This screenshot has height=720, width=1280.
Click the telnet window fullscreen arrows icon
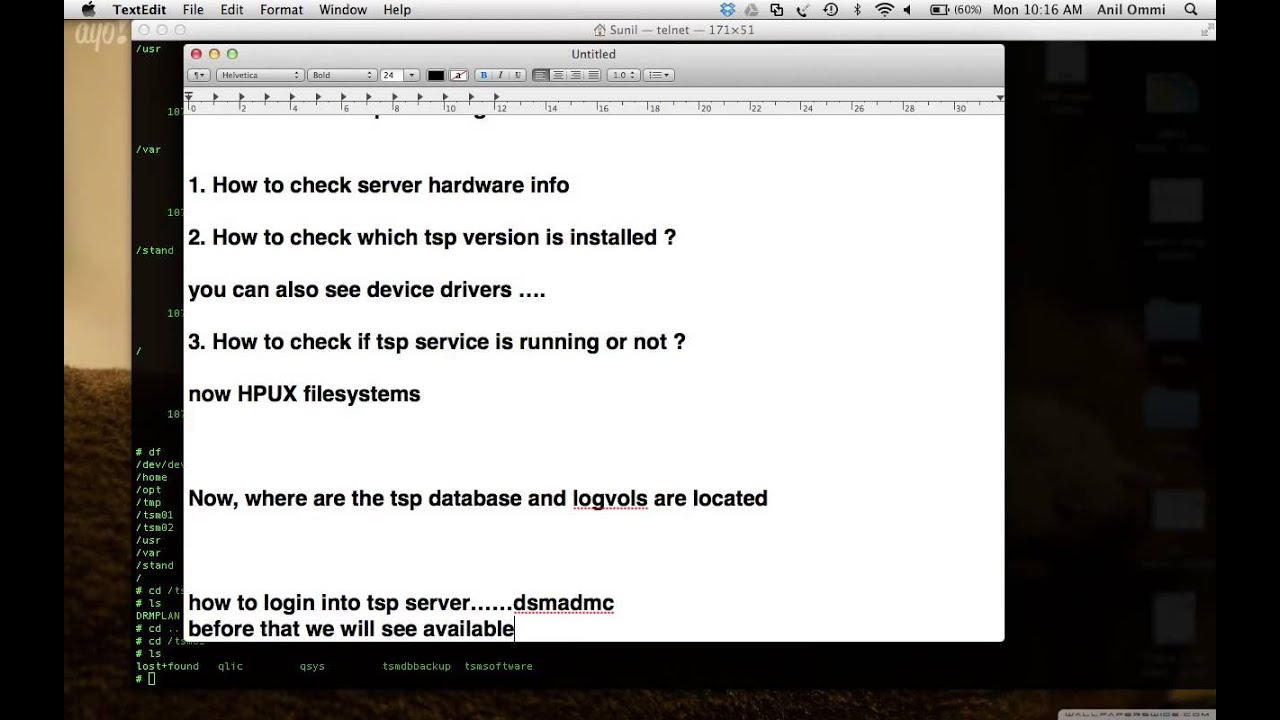(x=1207, y=30)
